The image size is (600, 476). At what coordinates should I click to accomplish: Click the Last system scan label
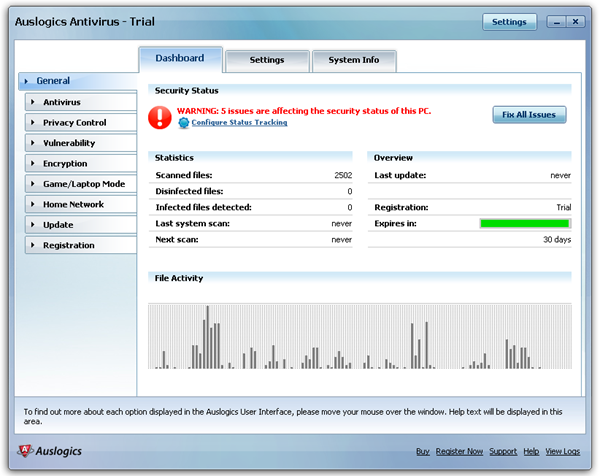[192, 223]
